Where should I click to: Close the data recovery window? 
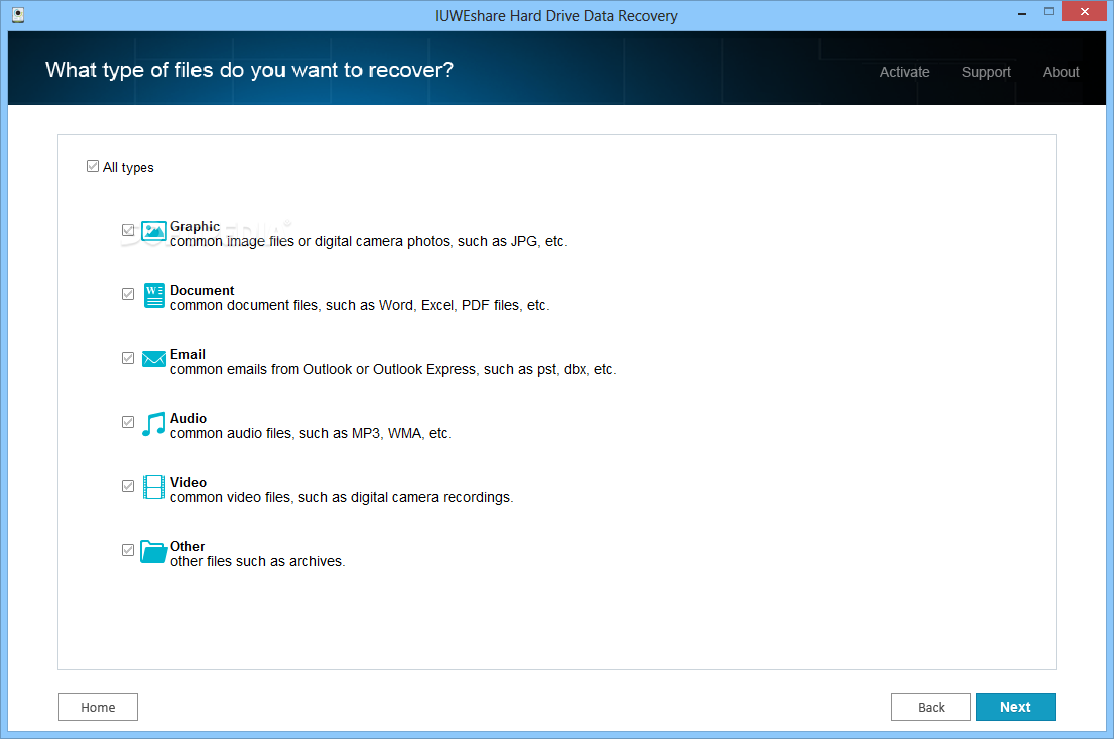[1084, 11]
